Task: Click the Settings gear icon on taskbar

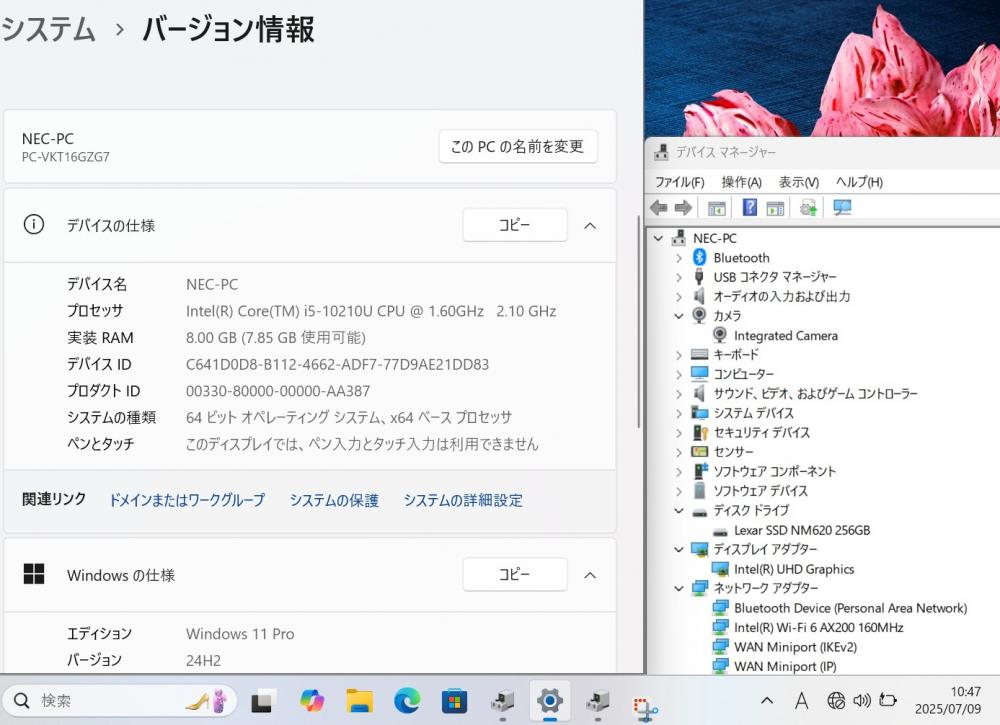Action: [549, 701]
